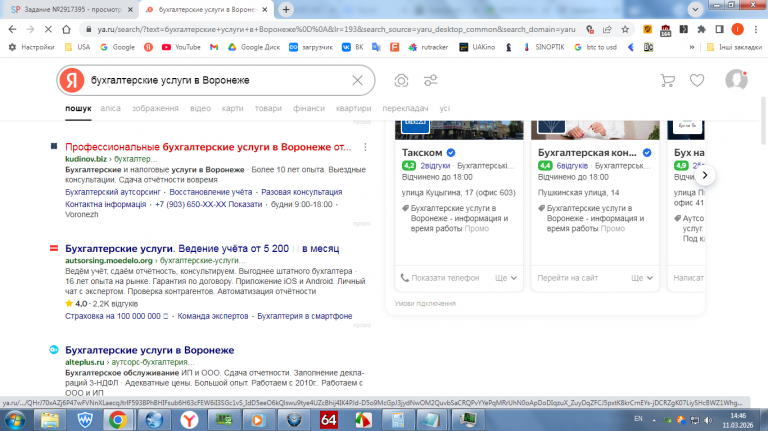Viewport: 768px width, 431px height.
Task: Open a new browser tab
Action: pos(286,9)
